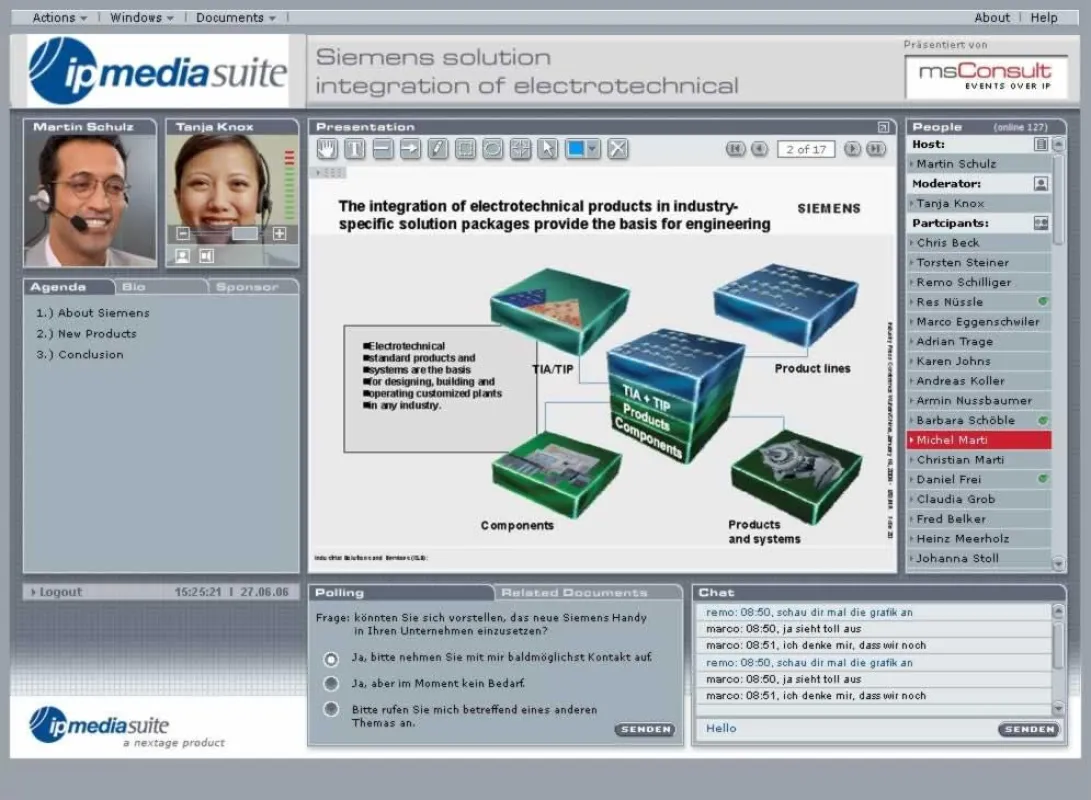Expand participant Remo Schilliger
1091x800 pixels.
980,282
